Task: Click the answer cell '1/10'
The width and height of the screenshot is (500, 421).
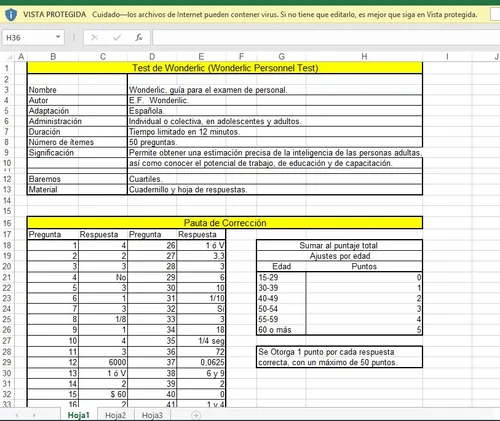Action: point(201,298)
